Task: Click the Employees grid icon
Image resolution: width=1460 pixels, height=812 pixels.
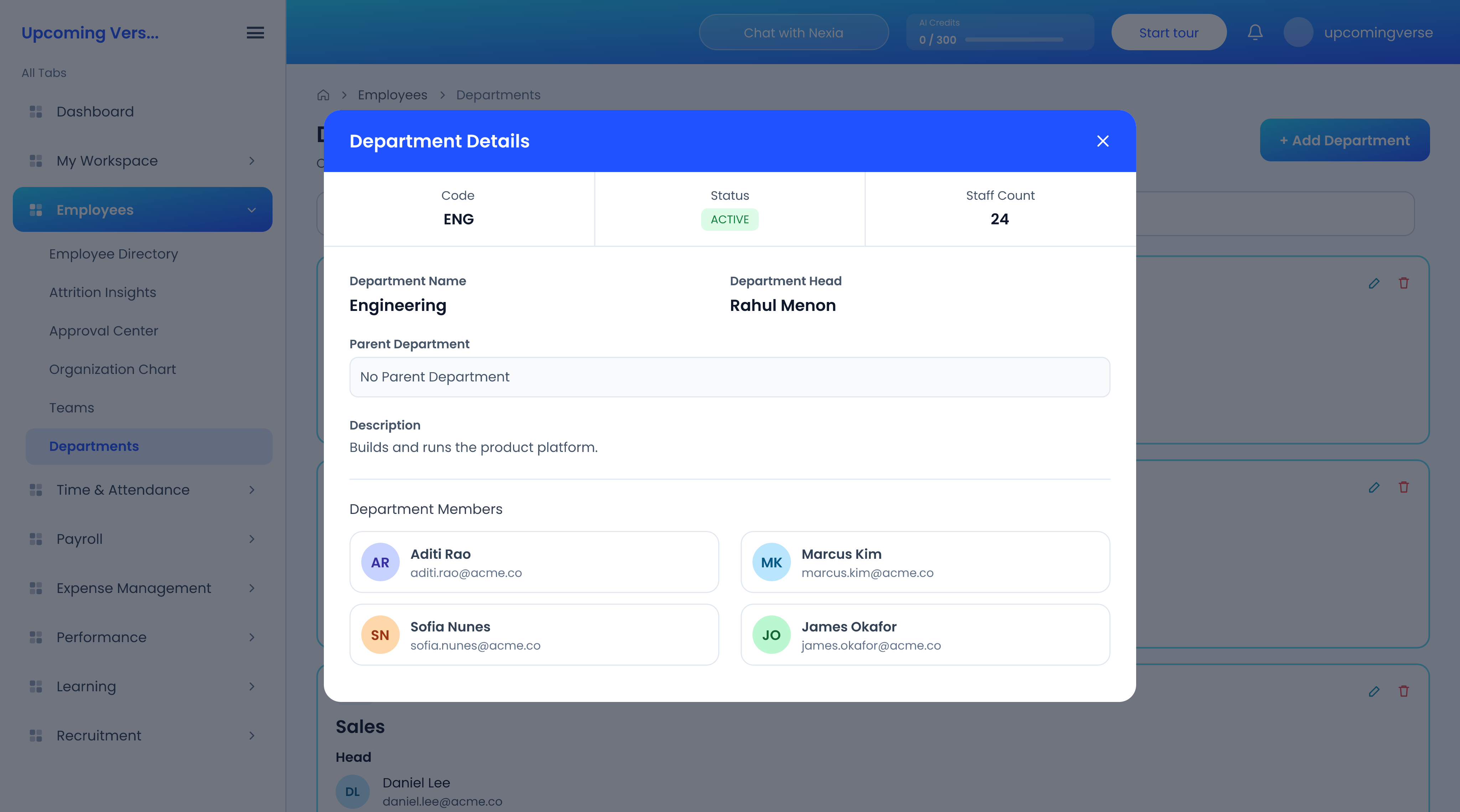Action: coord(36,210)
